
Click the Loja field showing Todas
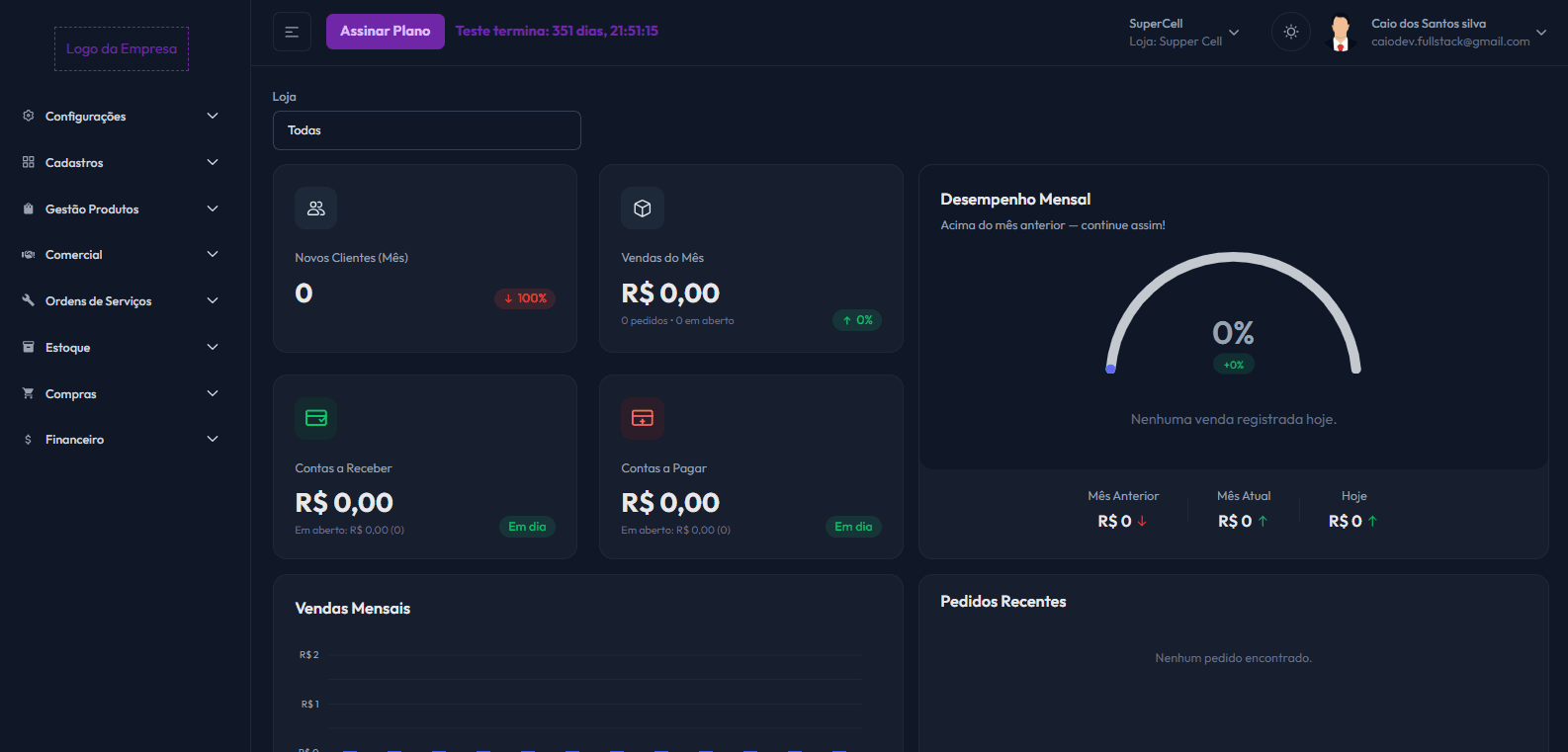[426, 130]
